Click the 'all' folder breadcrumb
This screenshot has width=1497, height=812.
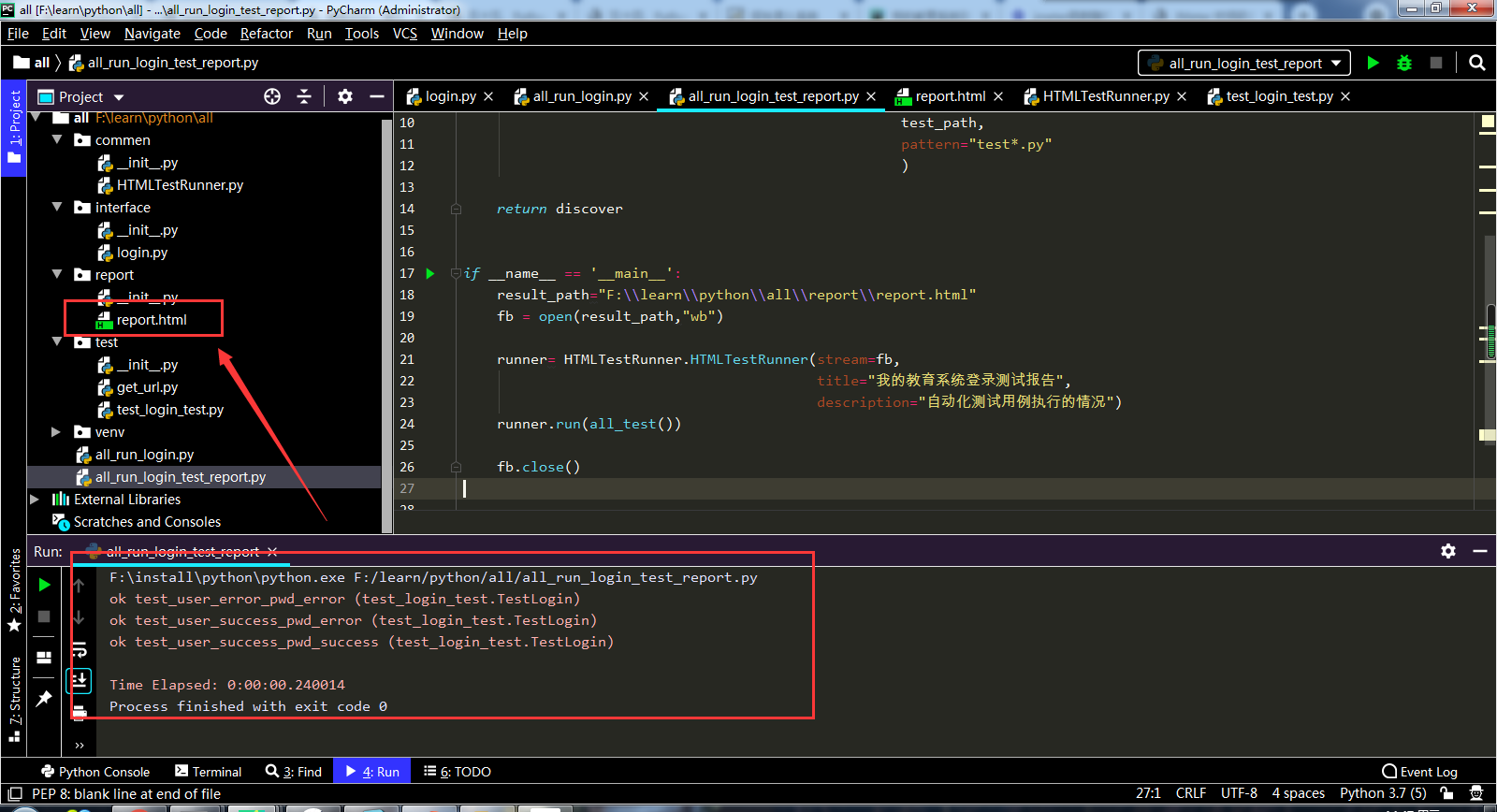point(32,63)
